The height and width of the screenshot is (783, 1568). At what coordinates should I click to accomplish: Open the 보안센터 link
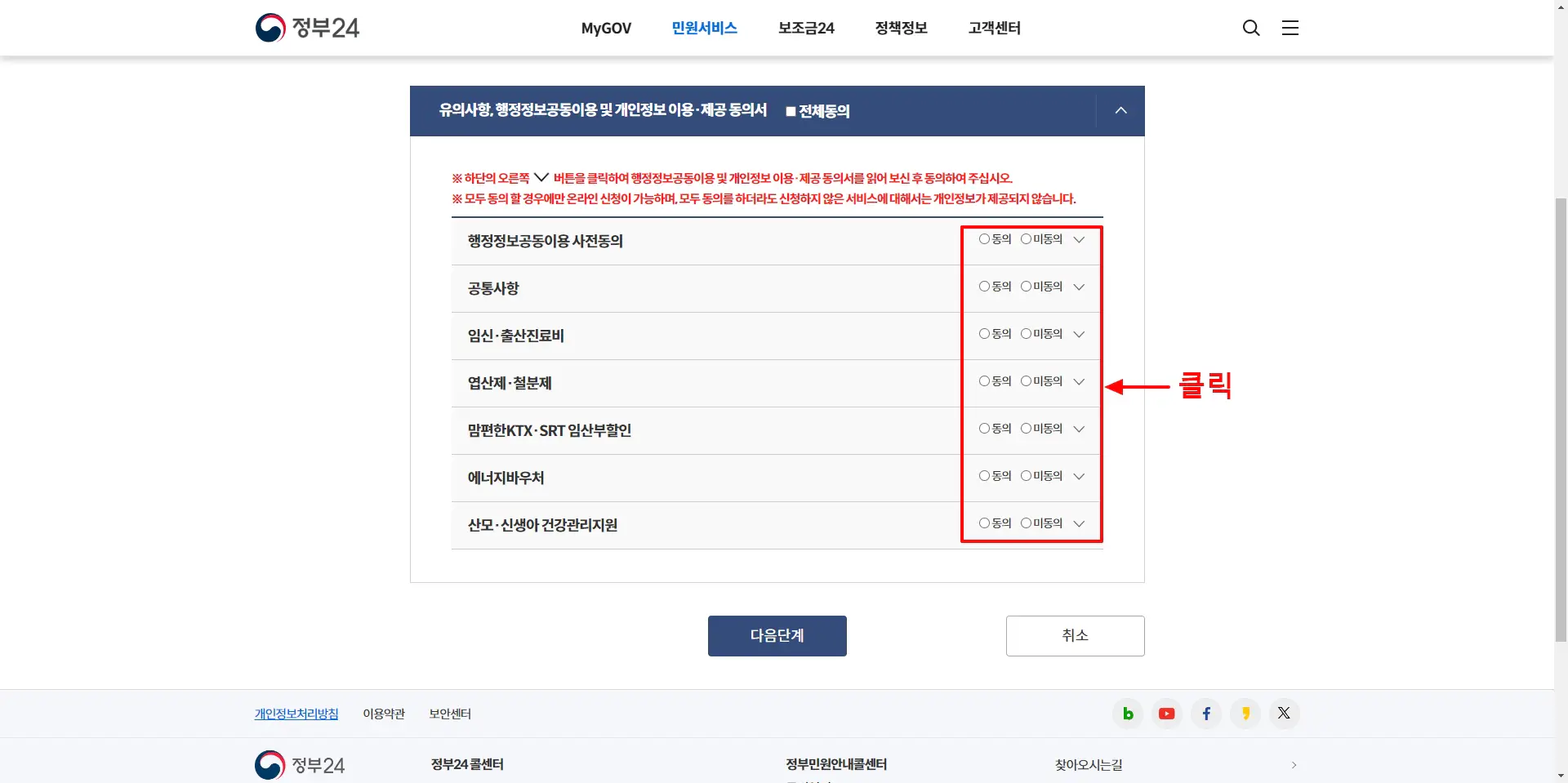click(450, 714)
